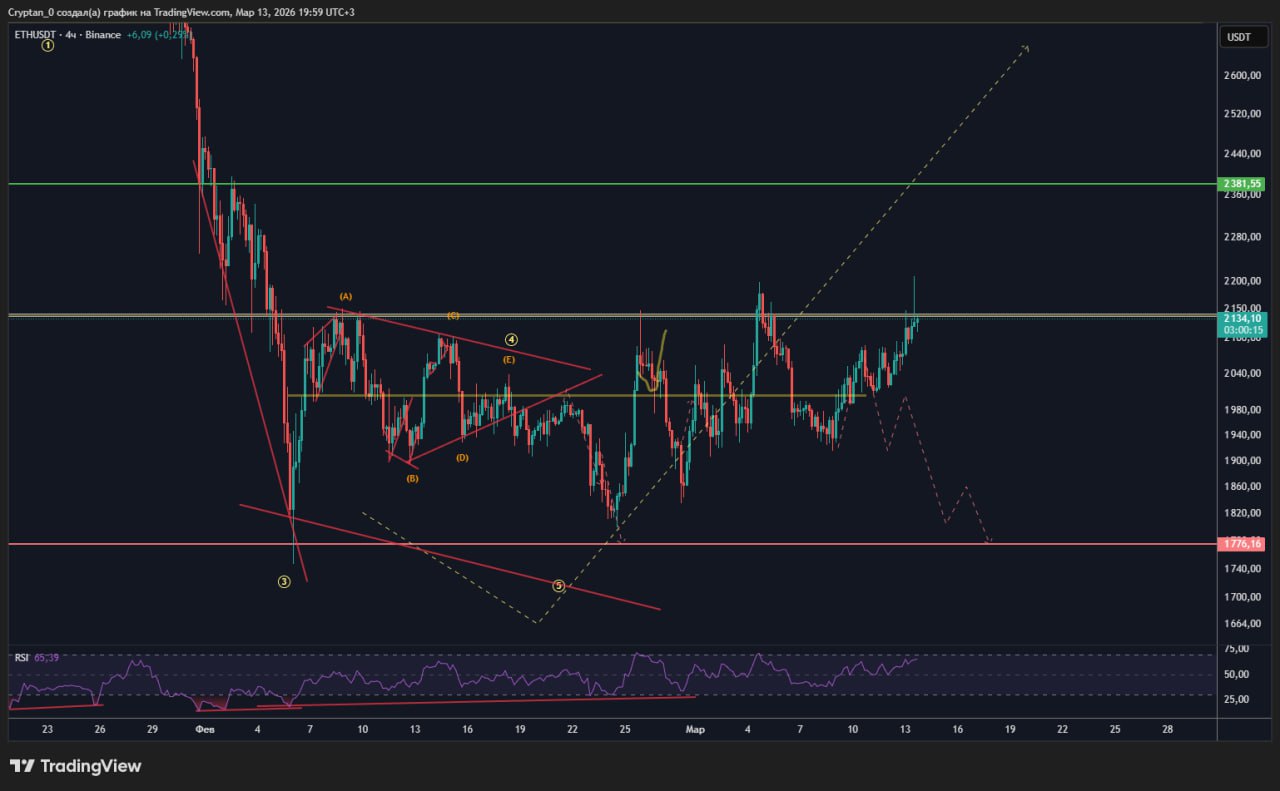Click the Binance exchange label
The image size is (1280, 791).
(x=104, y=35)
